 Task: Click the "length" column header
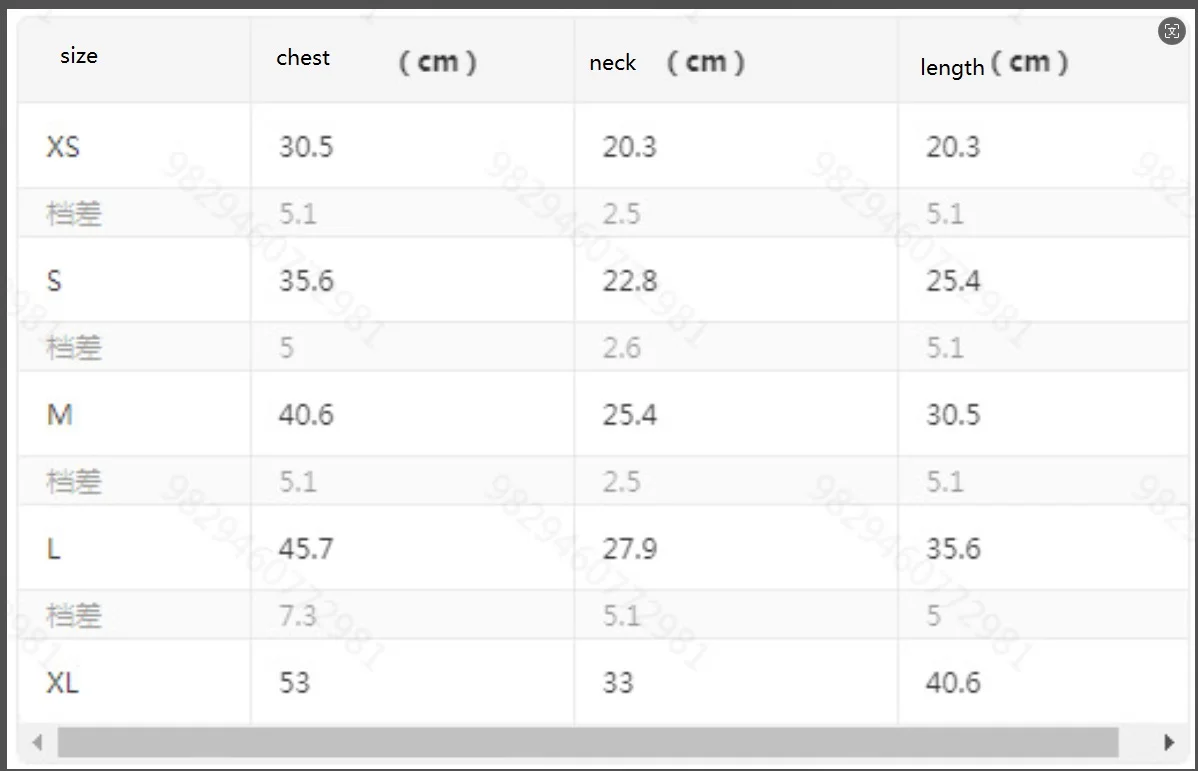952,68
